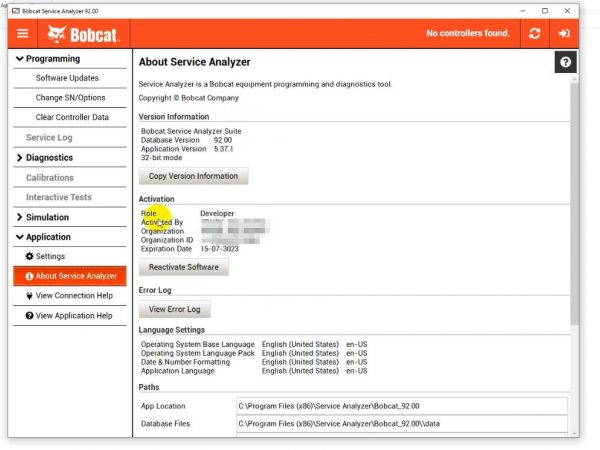Click the login arrow icon

tap(564, 33)
